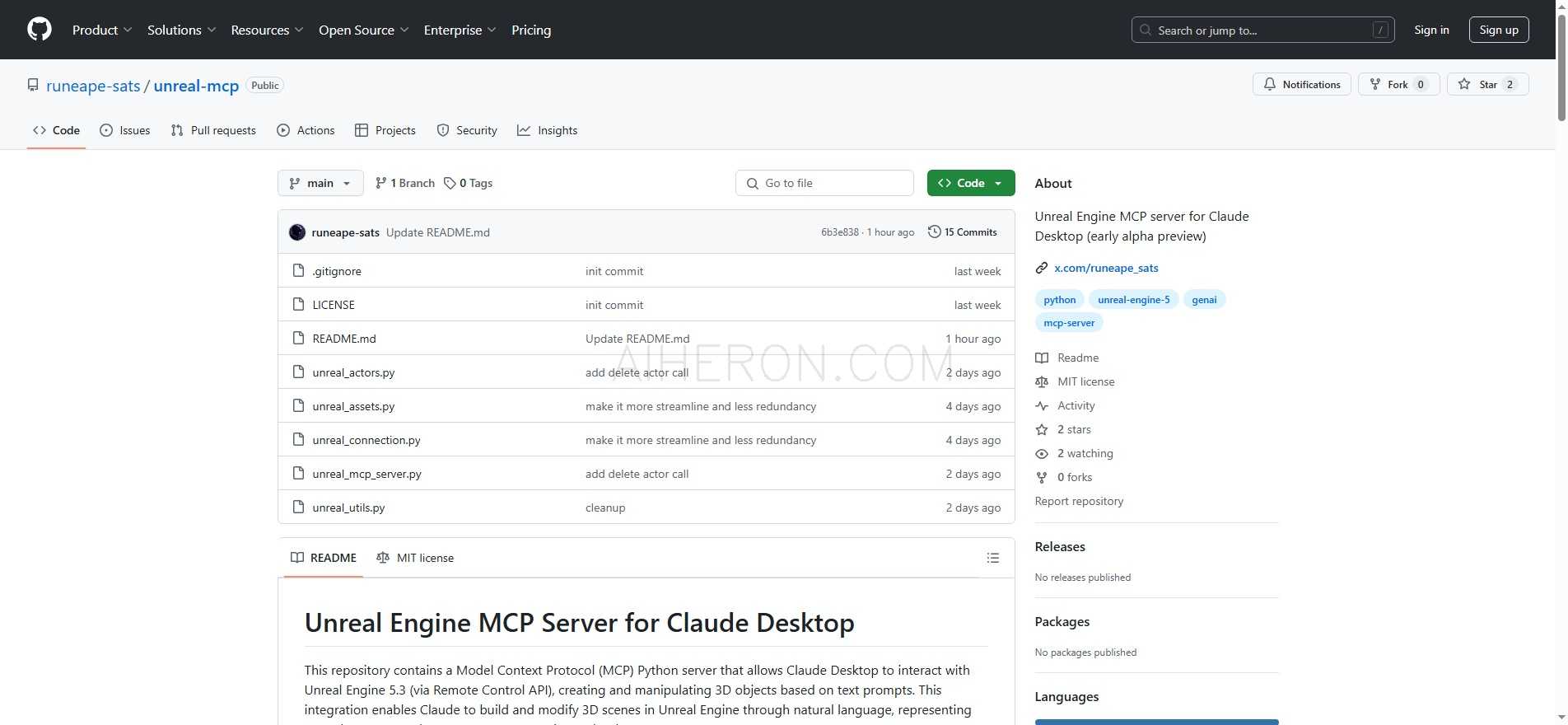1568x725 pixels.
Task: Expand the Open Source menu
Action: click(x=363, y=30)
